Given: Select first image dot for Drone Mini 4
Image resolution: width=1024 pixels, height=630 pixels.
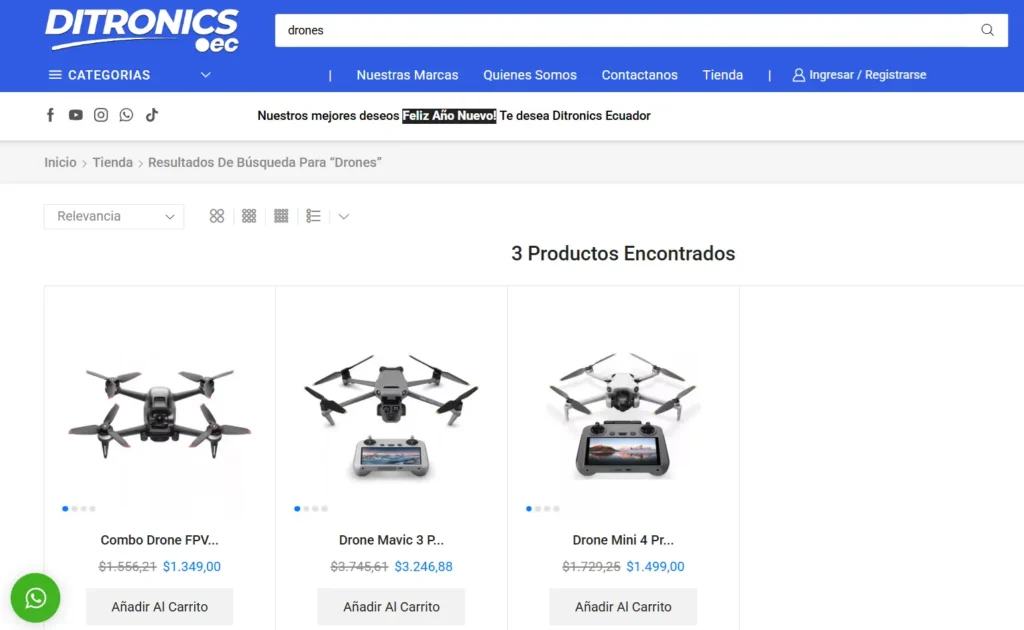Looking at the screenshot, I should pyautogui.click(x=529, y=509).
